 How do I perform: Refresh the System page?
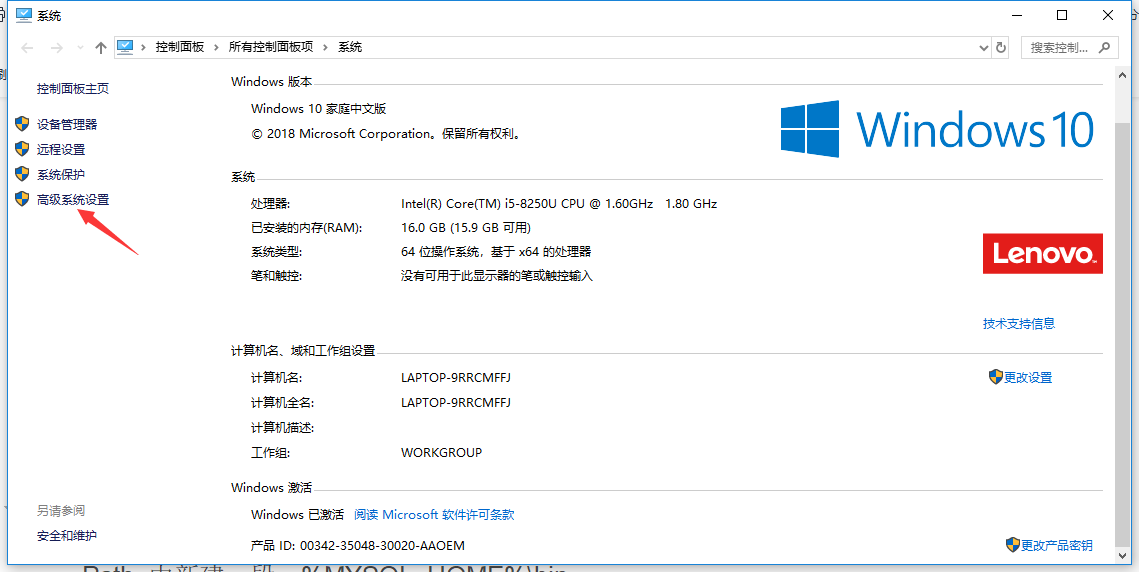click(1001, 47)
